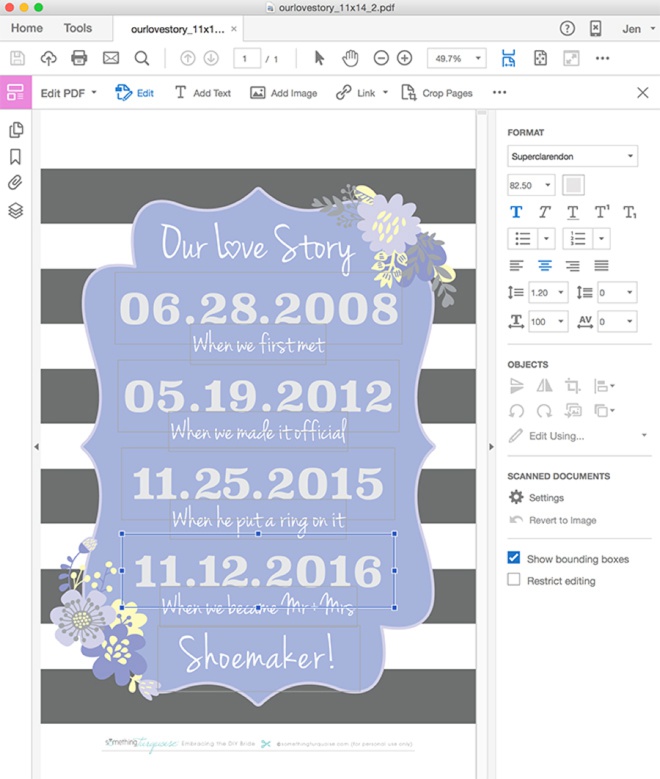Click the email envelope icon
The image size is (660, 779).
pos(111,59)
